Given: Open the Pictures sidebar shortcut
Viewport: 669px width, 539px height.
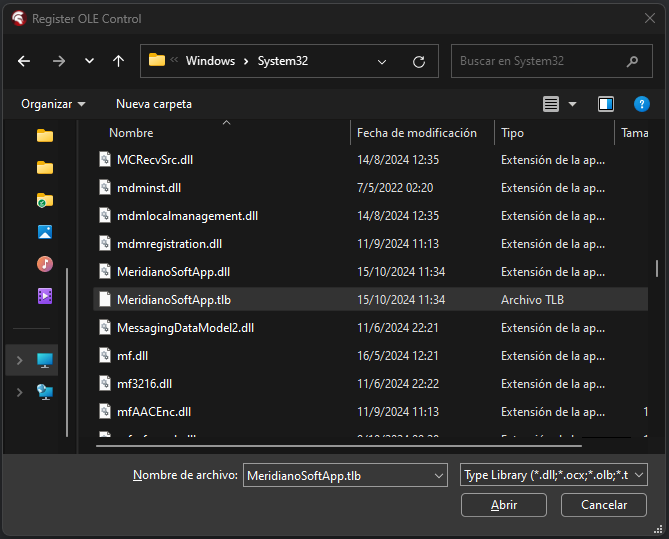Looking at the screenshot, I should [45, 232].
